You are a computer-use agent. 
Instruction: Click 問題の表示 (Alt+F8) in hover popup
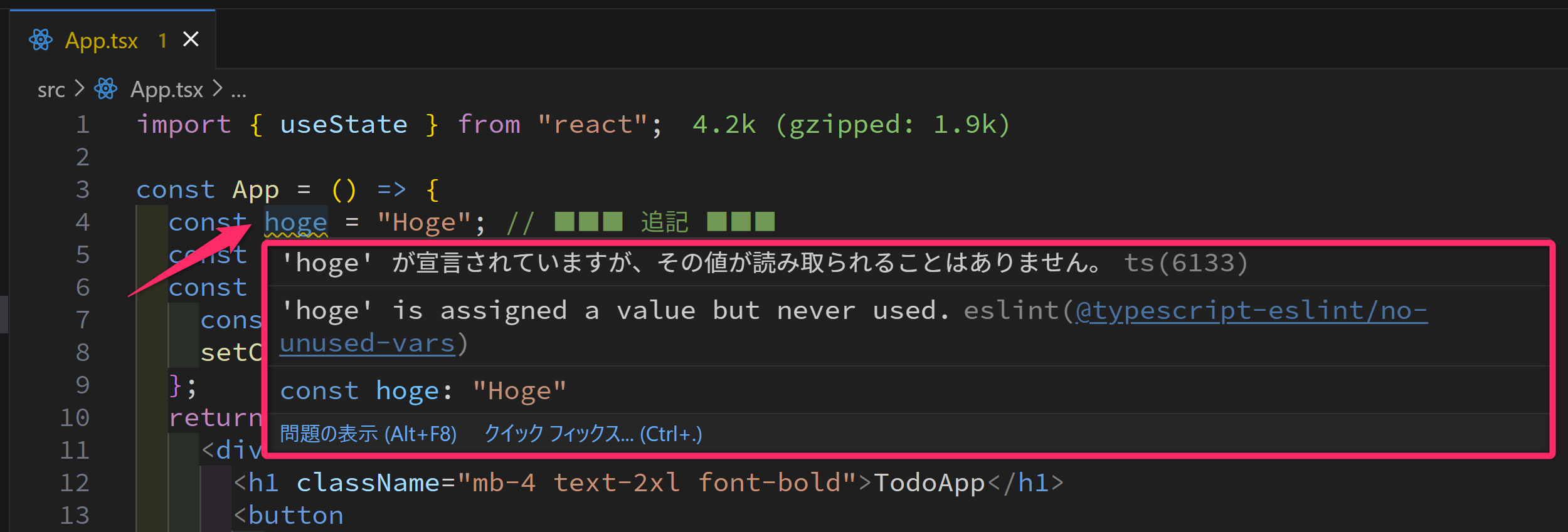368,434
